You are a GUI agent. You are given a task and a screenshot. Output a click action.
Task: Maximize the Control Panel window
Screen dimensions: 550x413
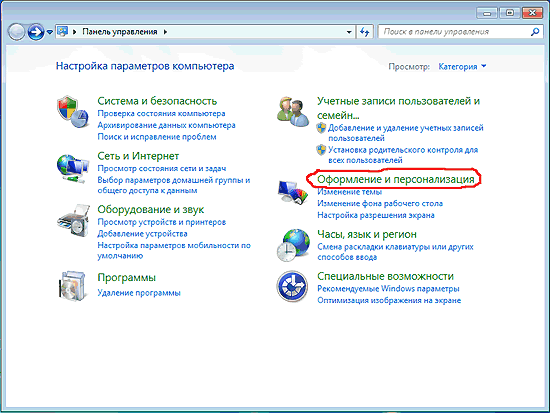click(510, 13)
